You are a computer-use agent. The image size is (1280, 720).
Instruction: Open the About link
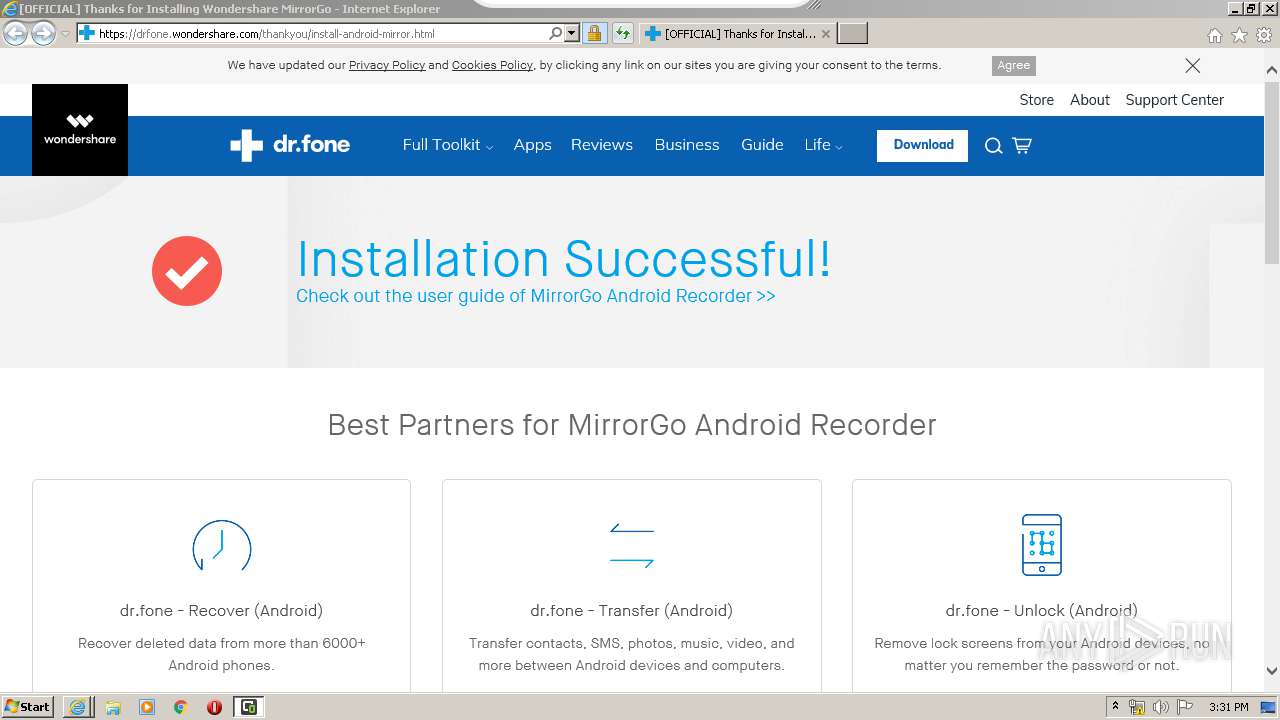pos(1090,100)
